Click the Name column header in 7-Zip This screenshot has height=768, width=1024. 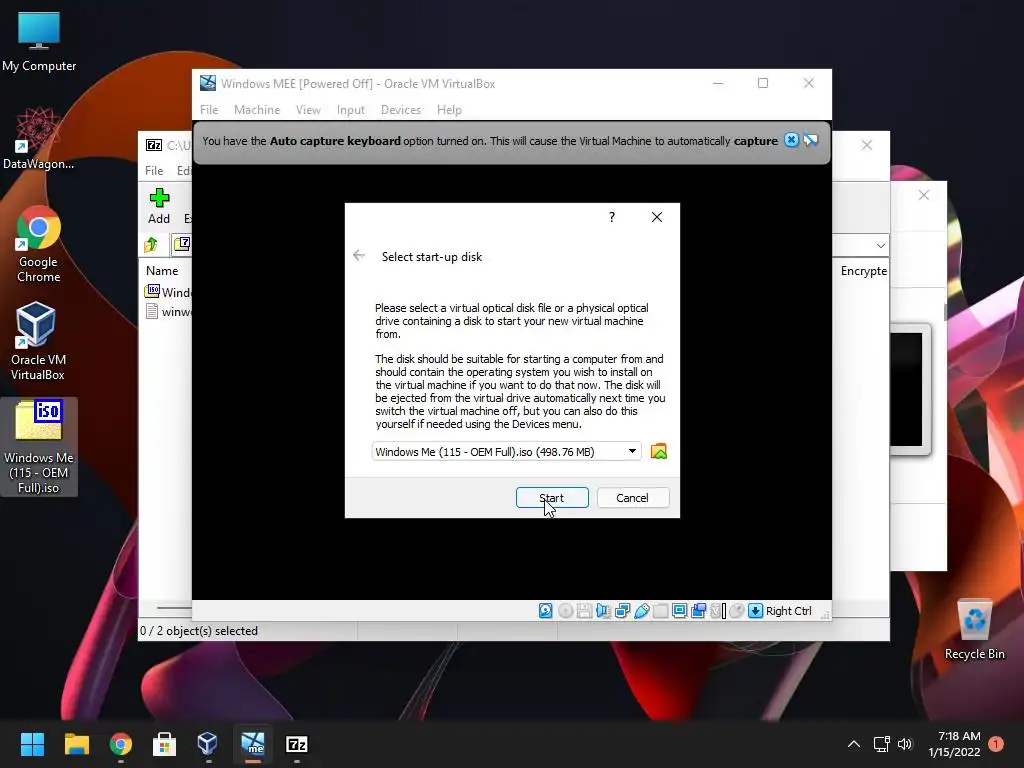[x=162, y=270]
